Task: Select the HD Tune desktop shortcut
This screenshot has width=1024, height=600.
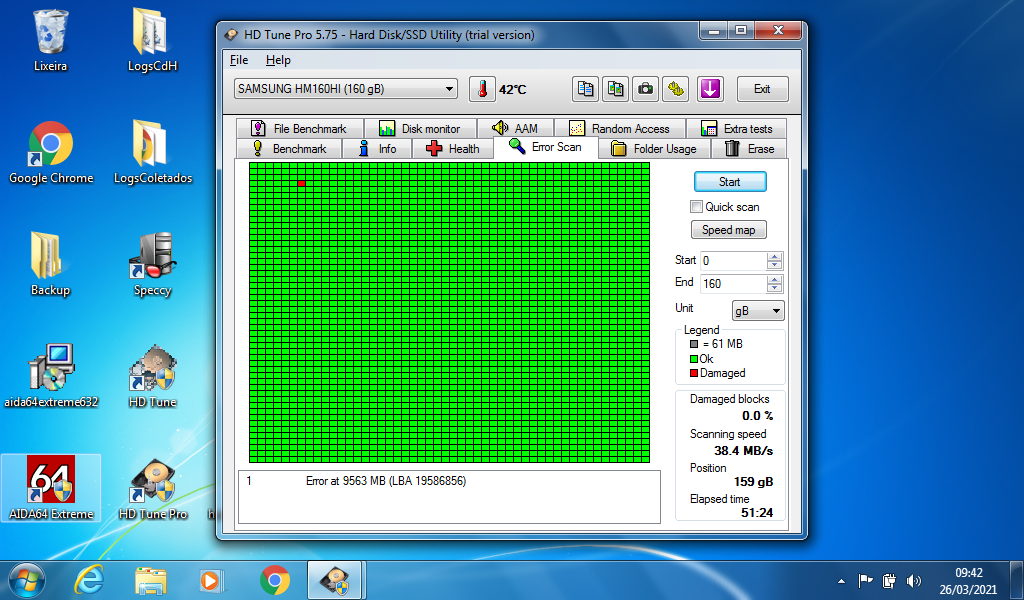Action: point(152,377)
